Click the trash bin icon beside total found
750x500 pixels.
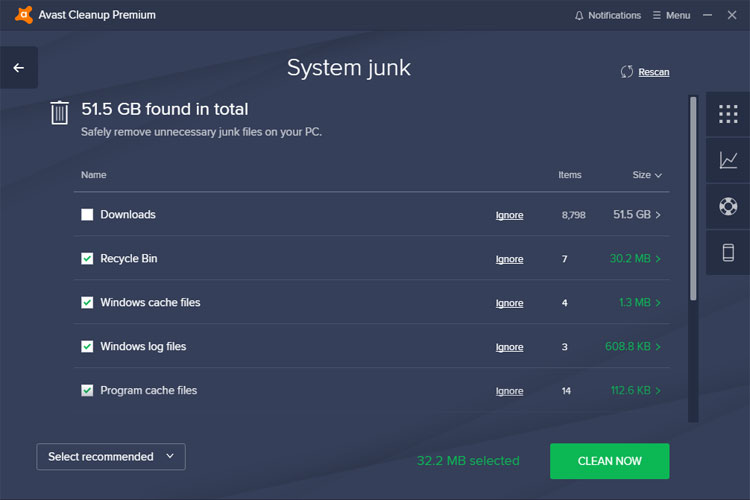pyautogui.click(x=59, y=112)
